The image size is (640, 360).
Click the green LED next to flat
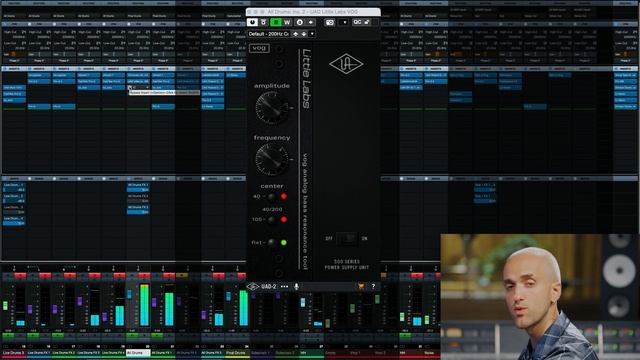[284, 242]
